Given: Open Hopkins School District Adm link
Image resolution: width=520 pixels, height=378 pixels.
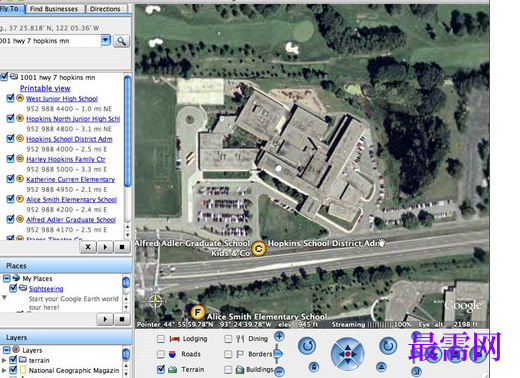Looking at the screenshot, I should [69, 139].
